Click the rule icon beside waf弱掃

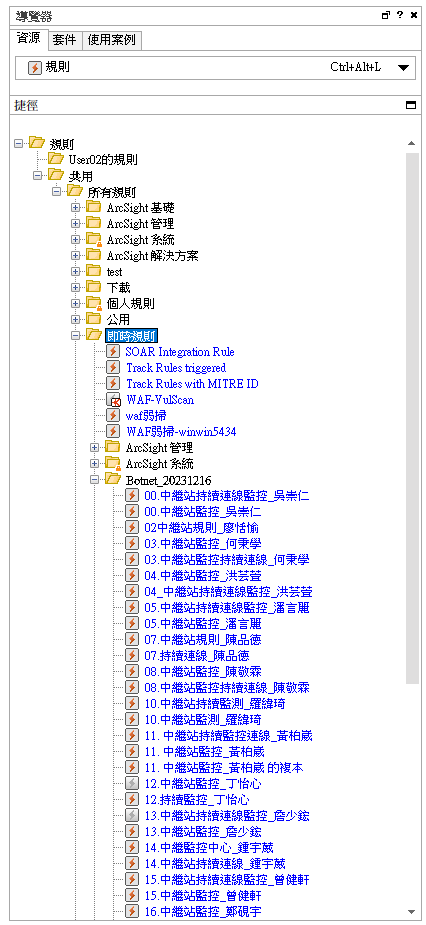113,415
